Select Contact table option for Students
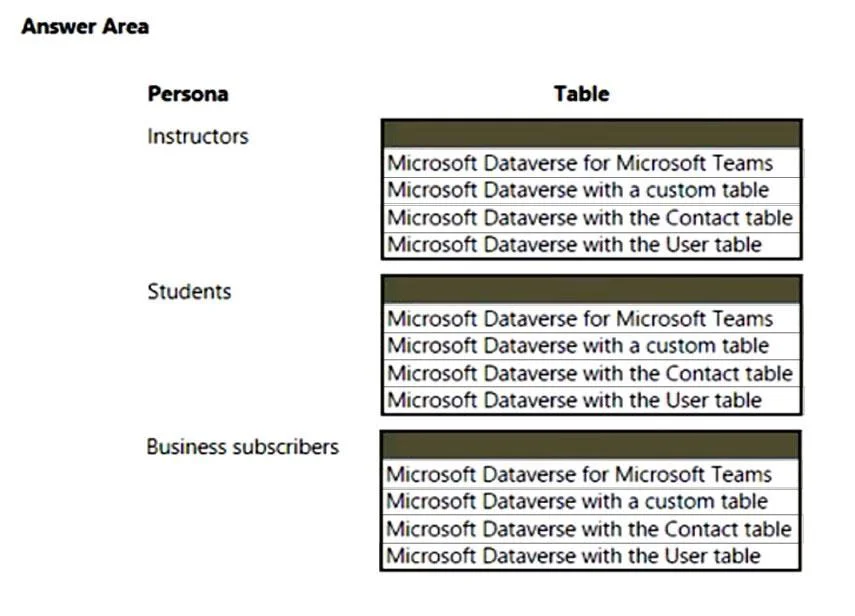The height and width of the screenshot is (616, 855). [592, 373]
